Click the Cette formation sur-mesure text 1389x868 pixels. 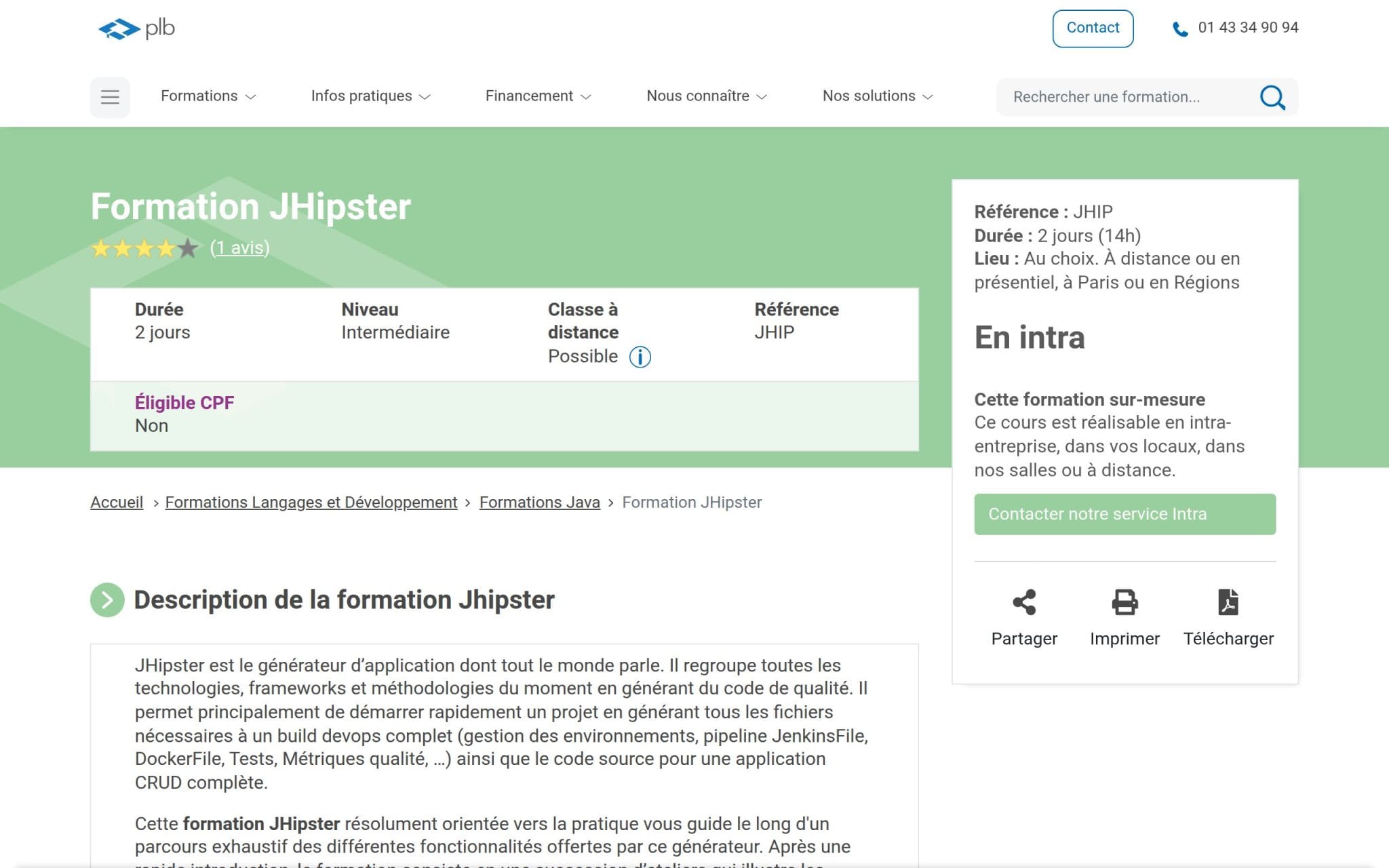1089,399
